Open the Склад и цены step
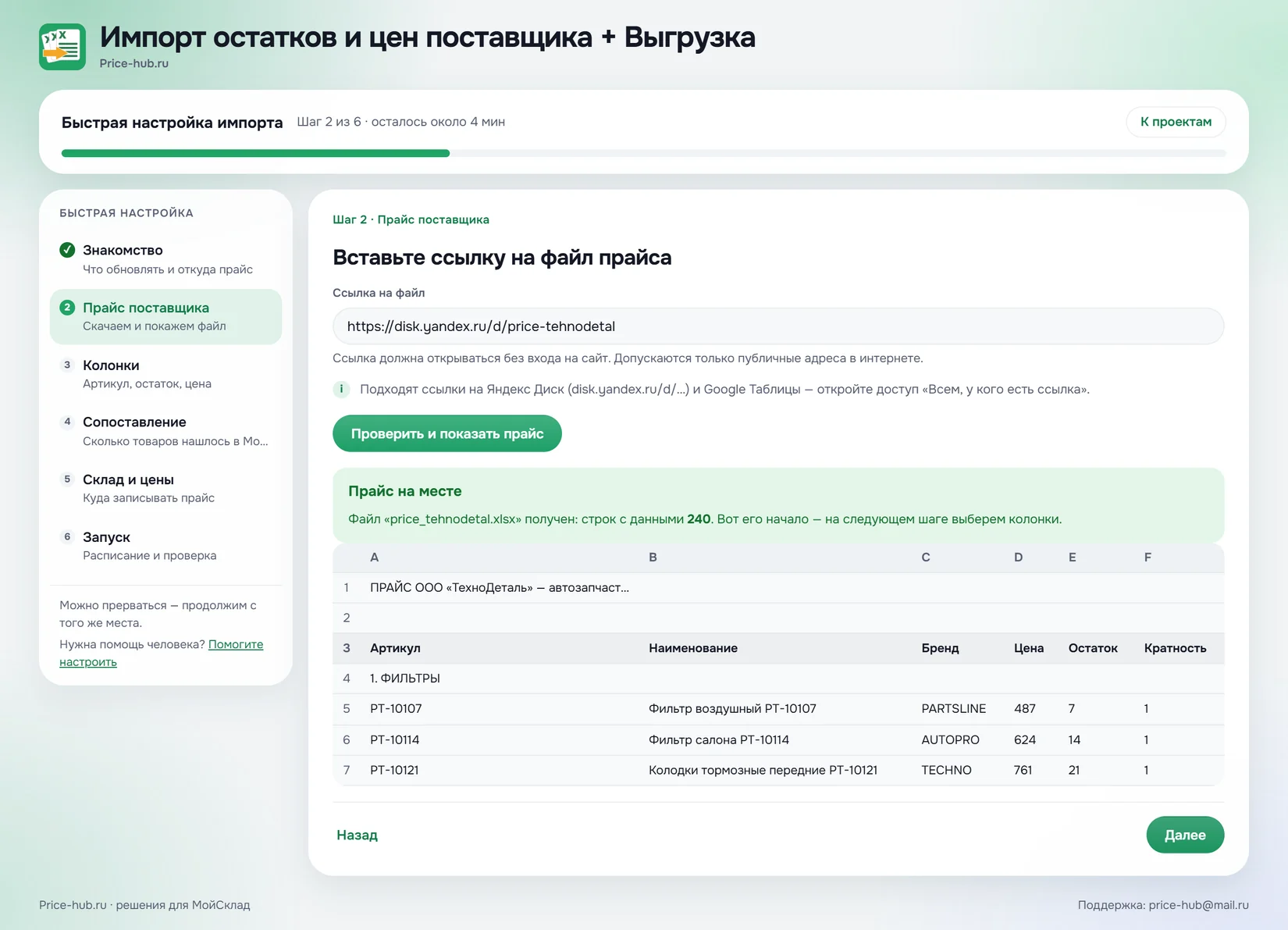The width and height of the screenshot is (1288, 930). 165,489
